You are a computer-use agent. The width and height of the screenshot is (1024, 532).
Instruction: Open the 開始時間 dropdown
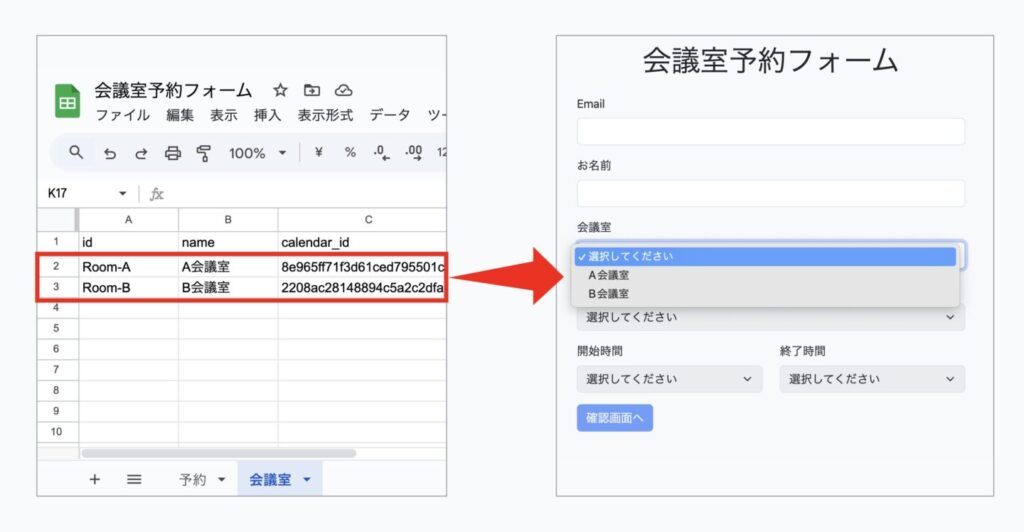tap(669, 379)
